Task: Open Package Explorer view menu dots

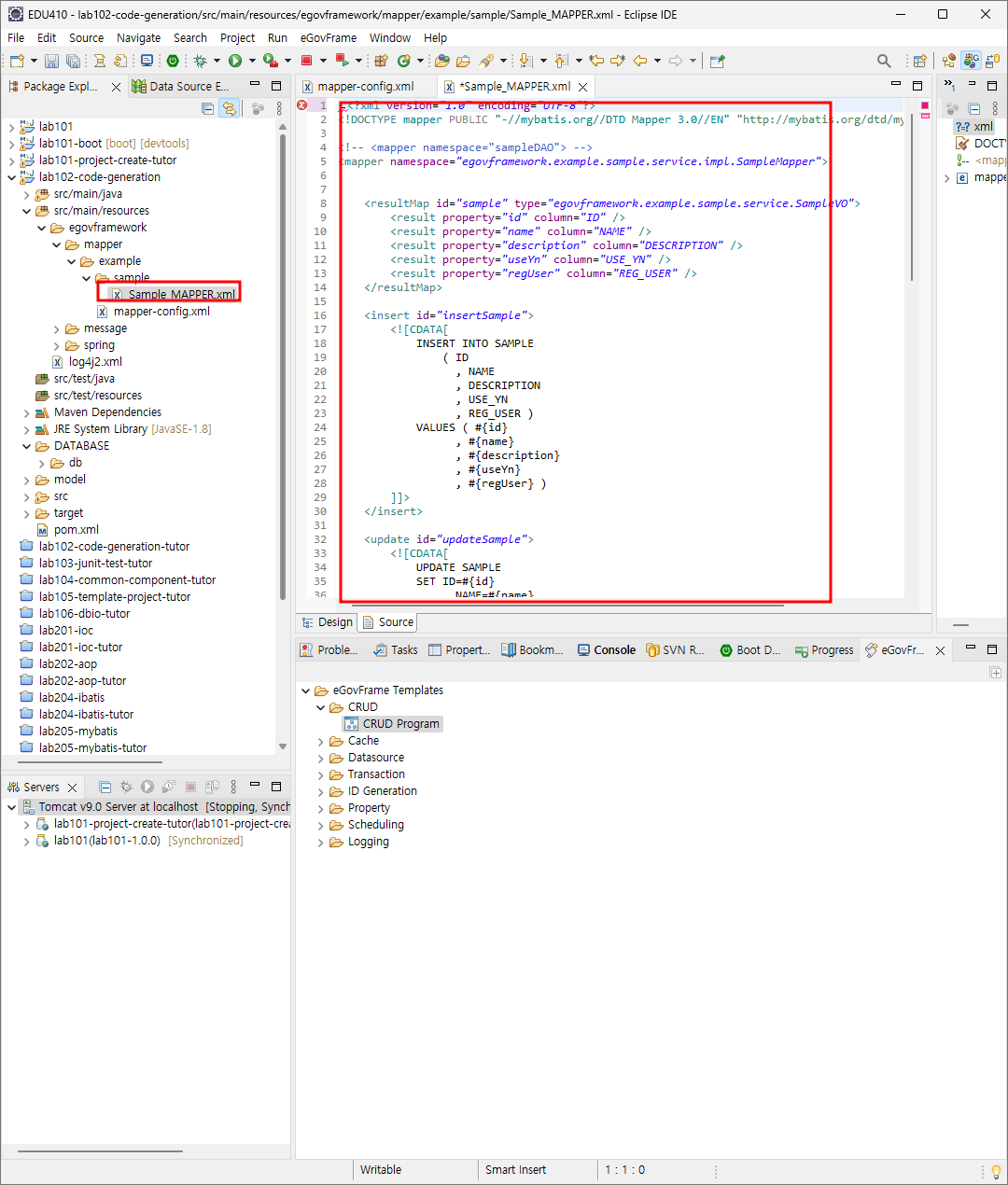Action: (279, 108)
